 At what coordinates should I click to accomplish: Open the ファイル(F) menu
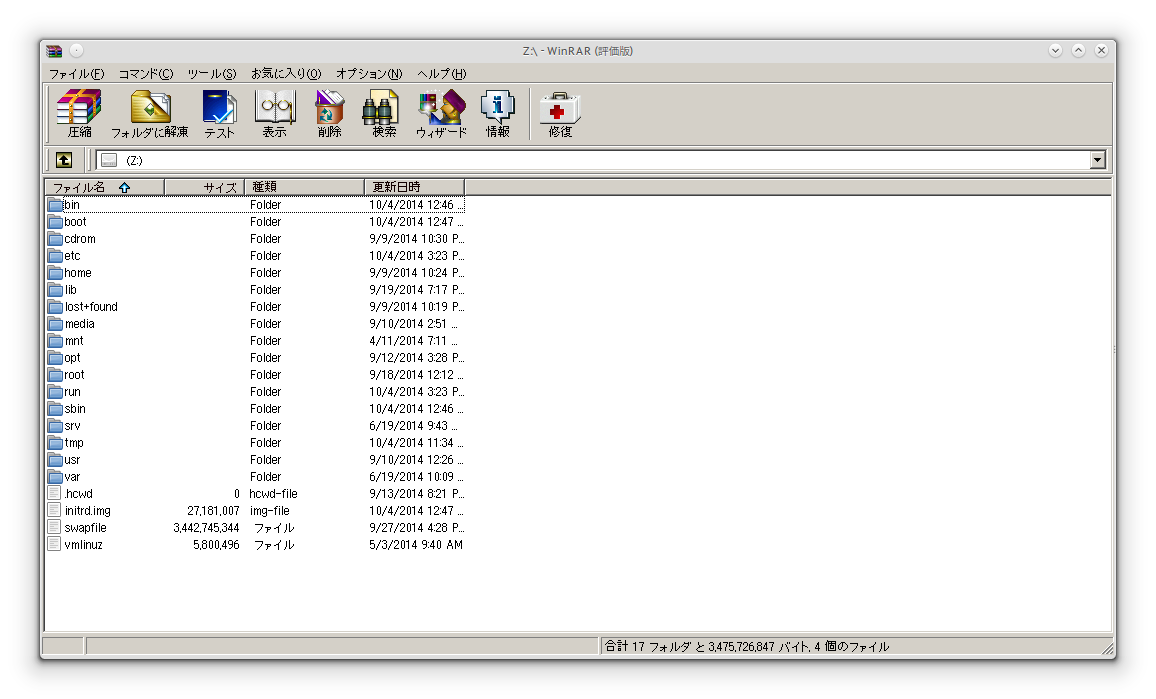click(x=77, y=74)
